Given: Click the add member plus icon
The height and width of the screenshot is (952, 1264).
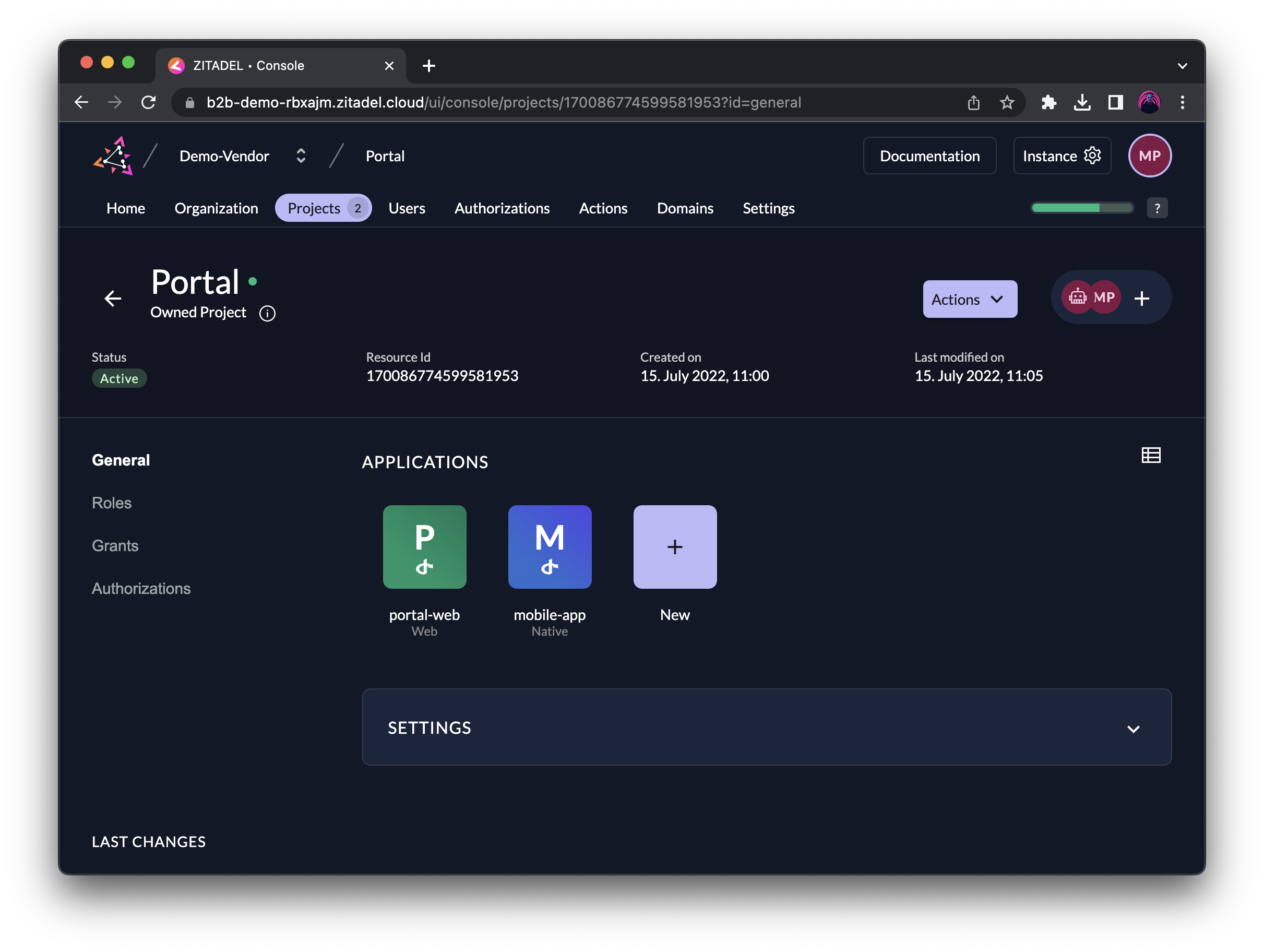Looking at the screenshot, I should pyautogui.click(x=1142, y=297).
